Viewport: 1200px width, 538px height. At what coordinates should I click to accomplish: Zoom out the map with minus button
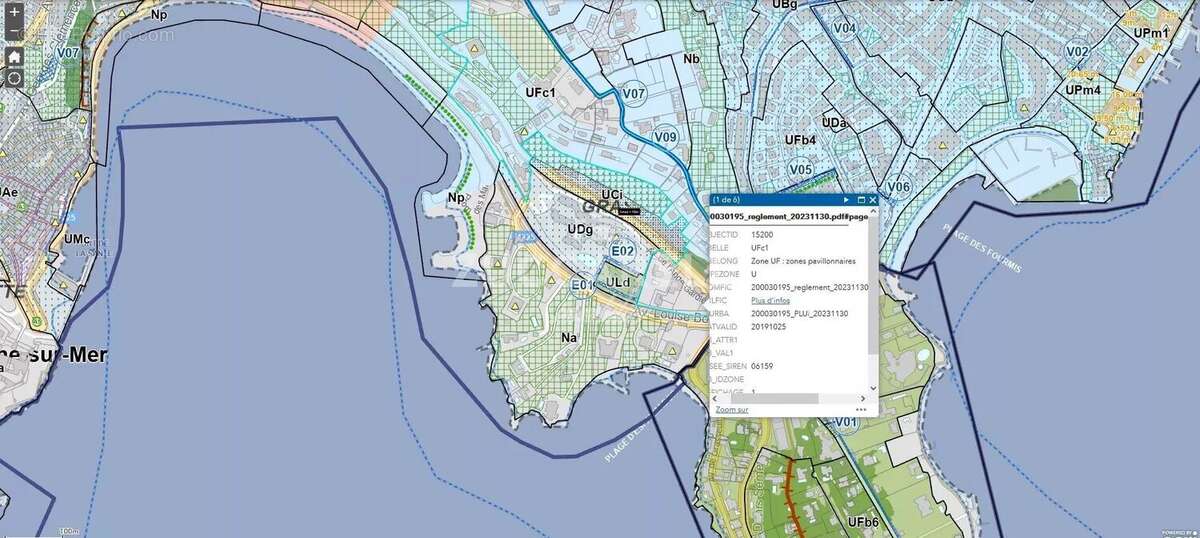15,33
